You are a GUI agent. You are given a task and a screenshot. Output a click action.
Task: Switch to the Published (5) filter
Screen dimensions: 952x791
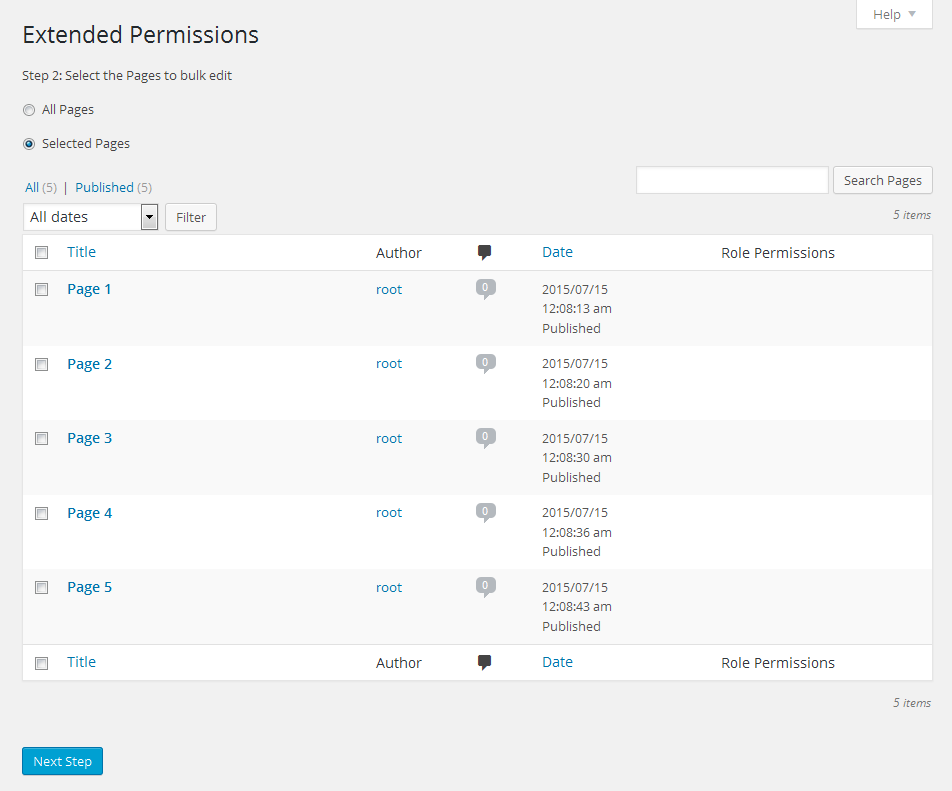[x=104, y=187]
